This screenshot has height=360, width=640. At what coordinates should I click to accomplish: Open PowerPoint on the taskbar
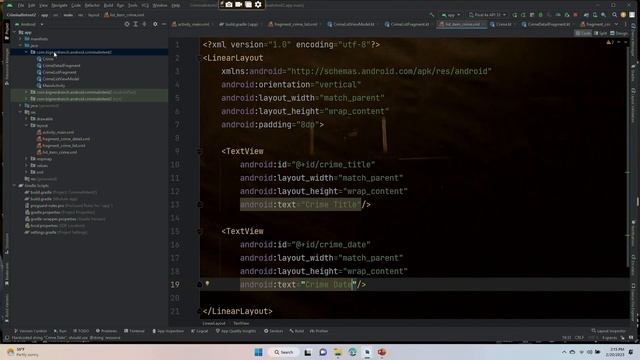pos(382,352)
